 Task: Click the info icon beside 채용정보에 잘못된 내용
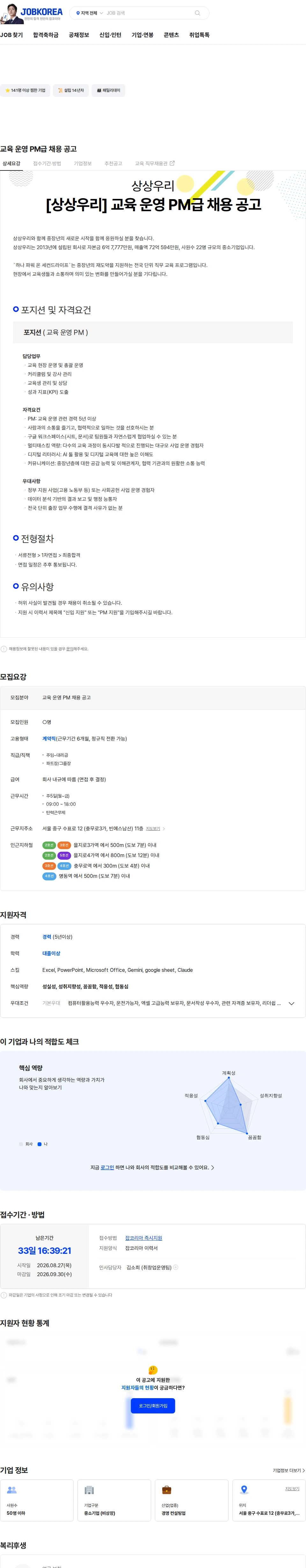pyautogui.click(x=4, y=649)
